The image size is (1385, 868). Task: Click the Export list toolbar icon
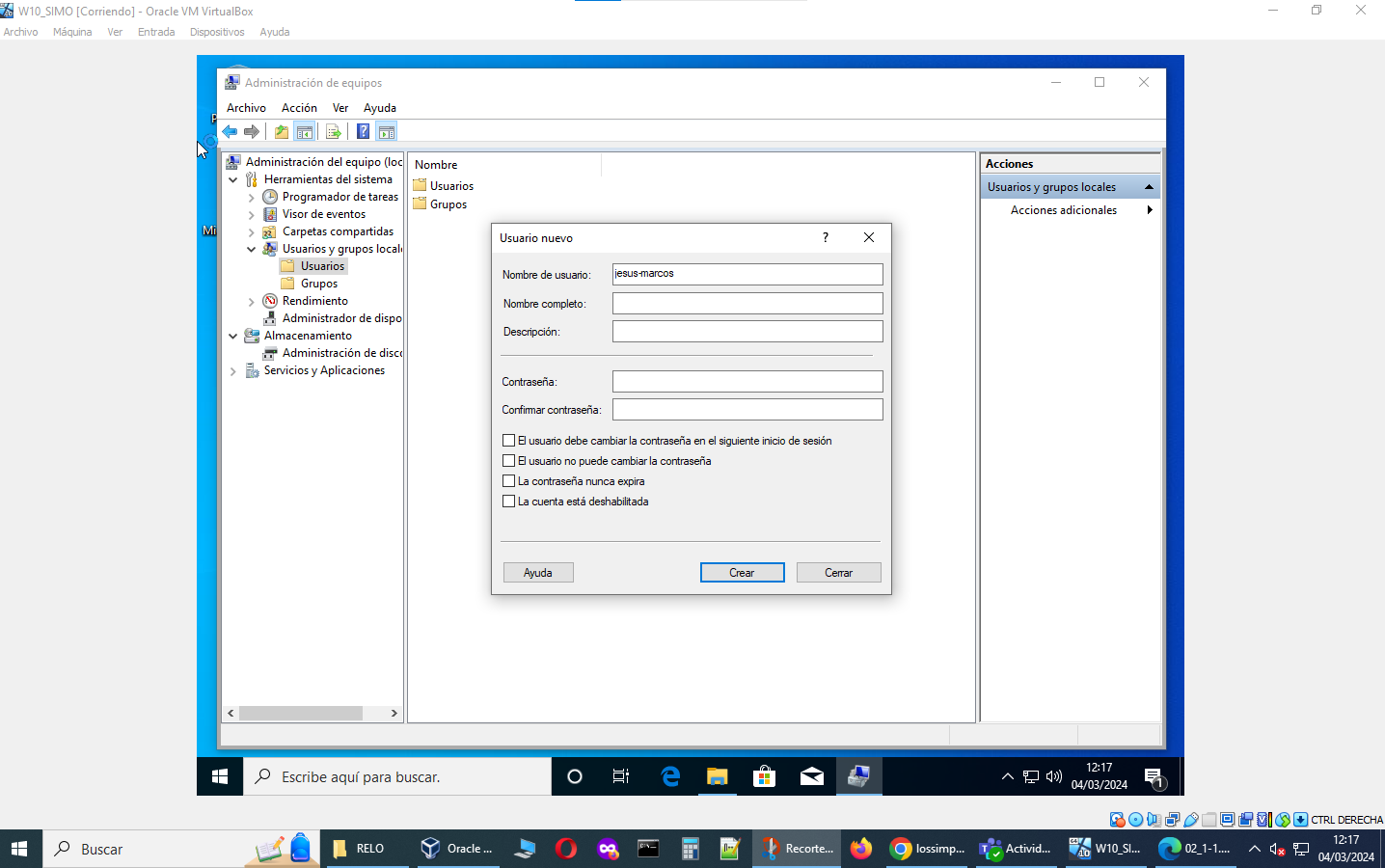333,132
